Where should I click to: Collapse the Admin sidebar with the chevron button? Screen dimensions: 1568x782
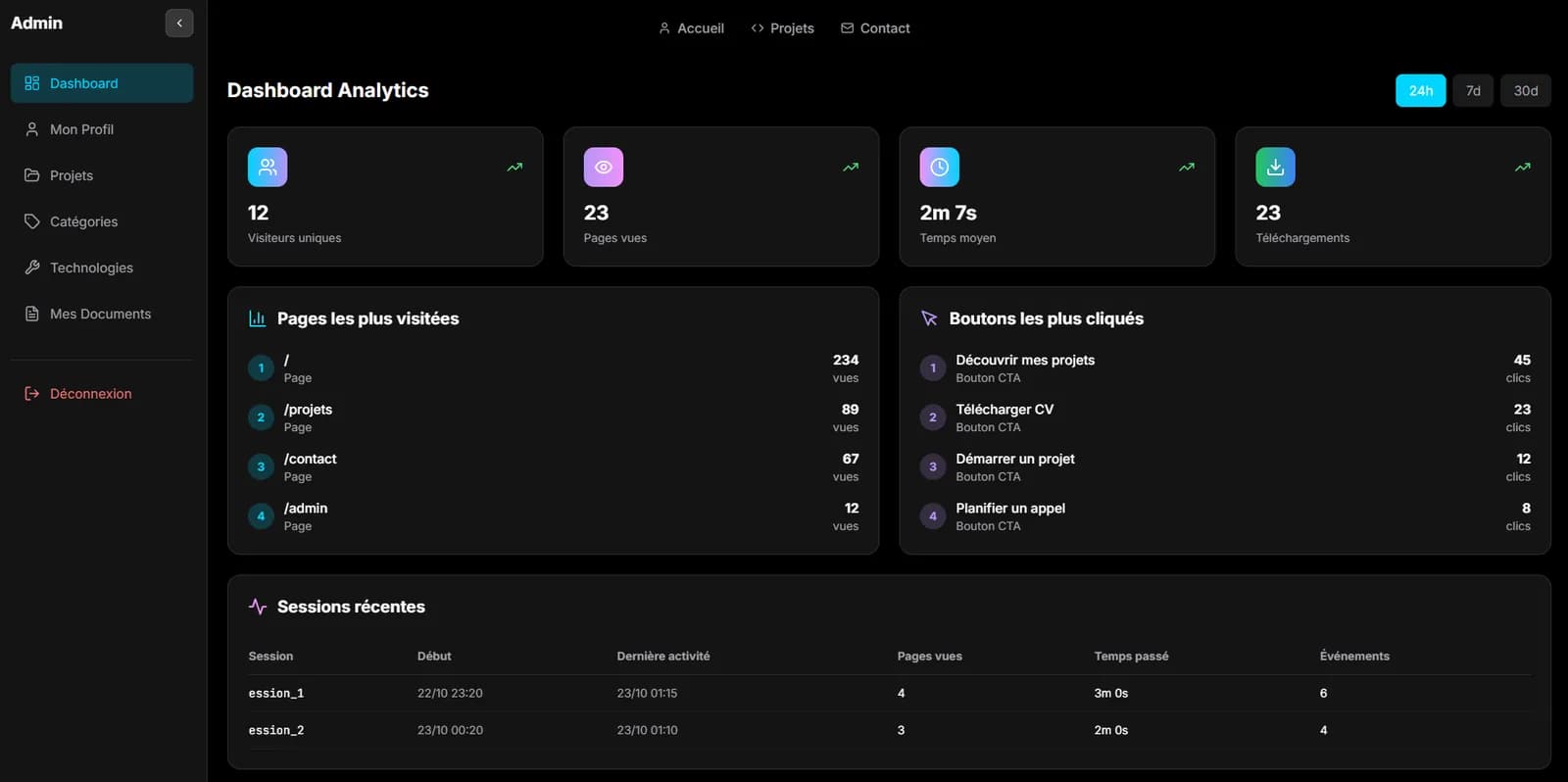click(x=179, y=23)
